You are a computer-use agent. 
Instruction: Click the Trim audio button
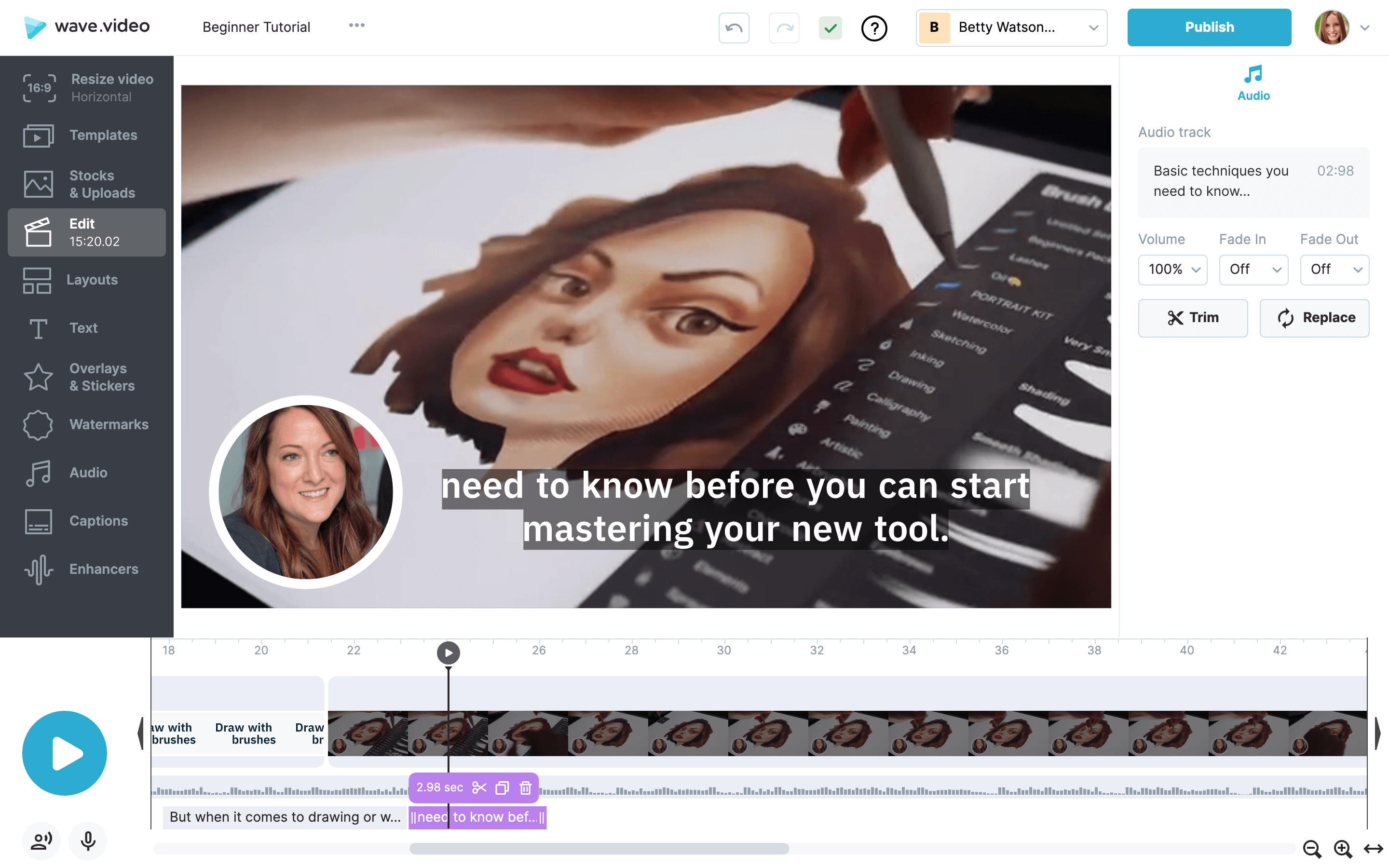click(x=1193, y=317)
